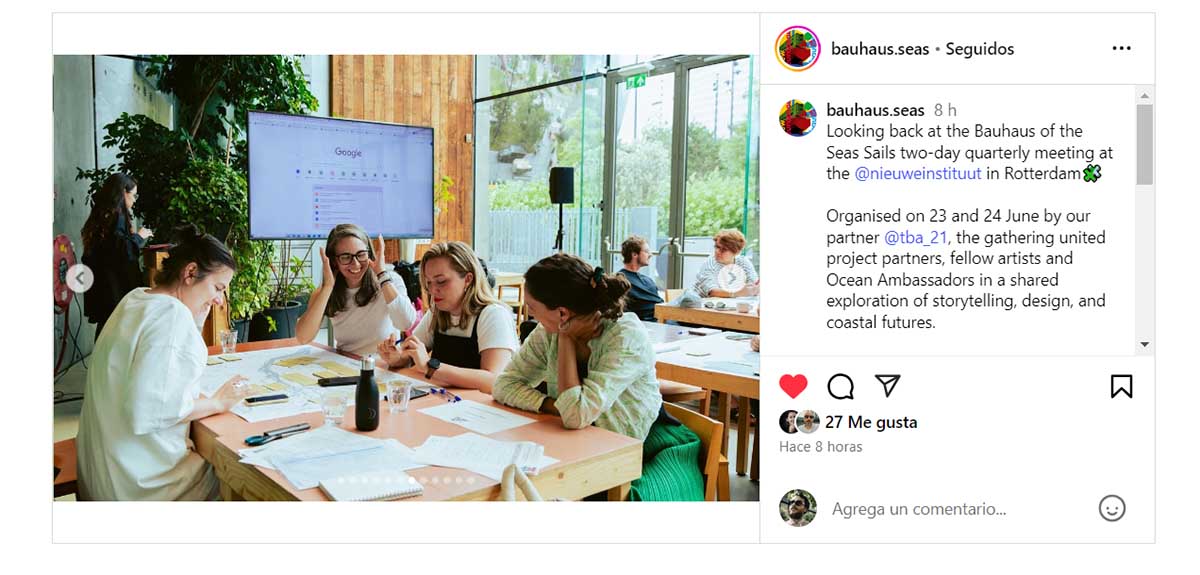This screenshot has height=575, width=1200.
Task: View the 27 Me gusta likes list
Action: pyautogui.click(x=871, y=422)
